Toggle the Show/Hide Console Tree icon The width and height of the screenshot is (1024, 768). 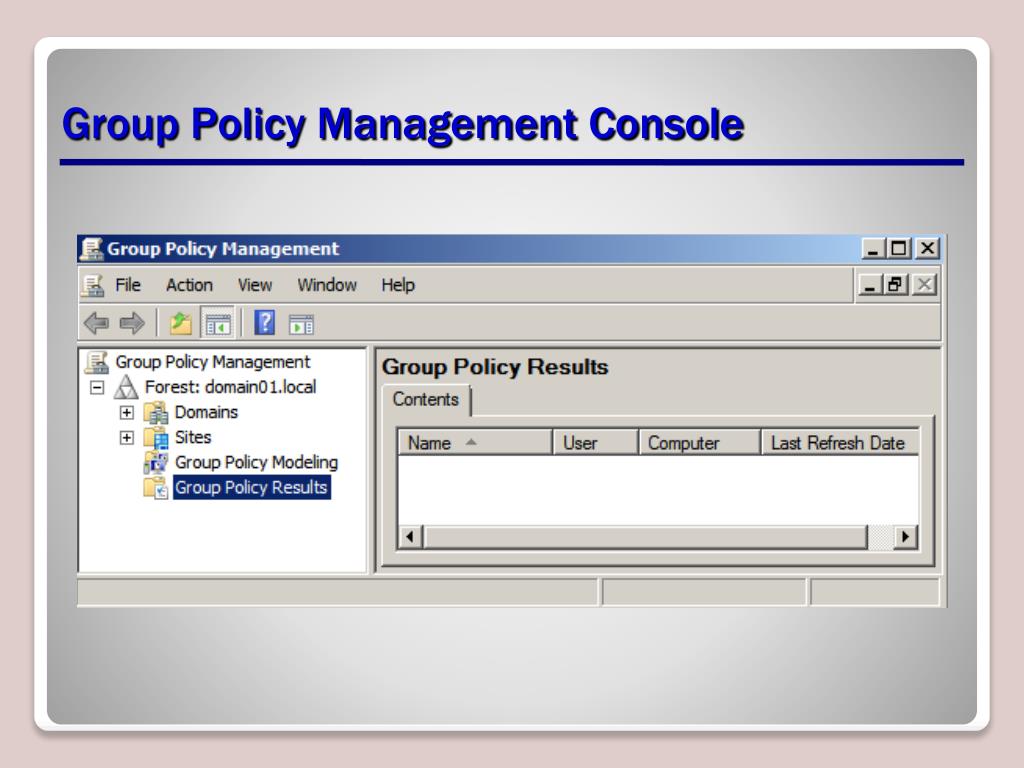pos(218,324)
